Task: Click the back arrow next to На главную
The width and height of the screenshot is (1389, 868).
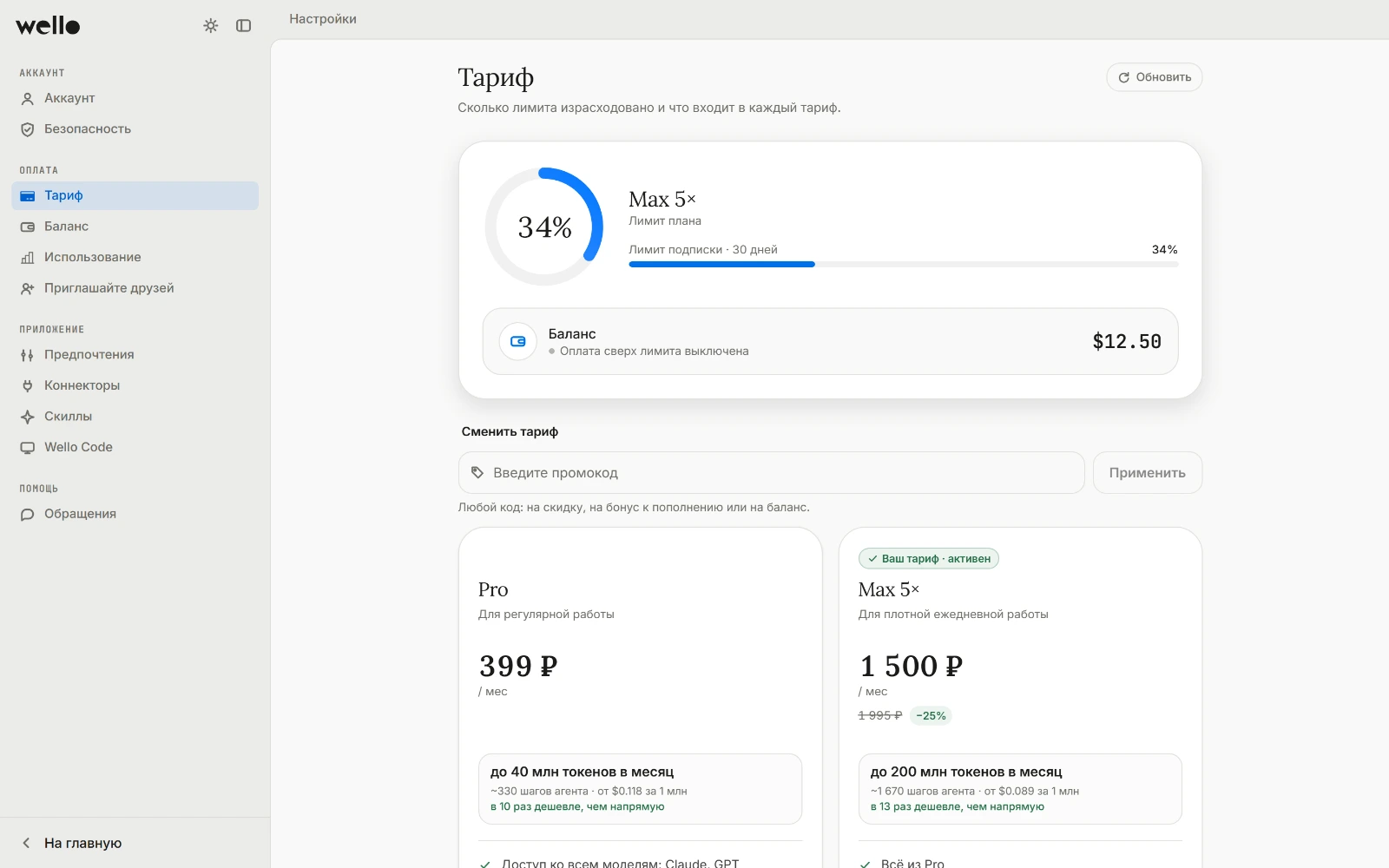Action: tap(27, 843)
